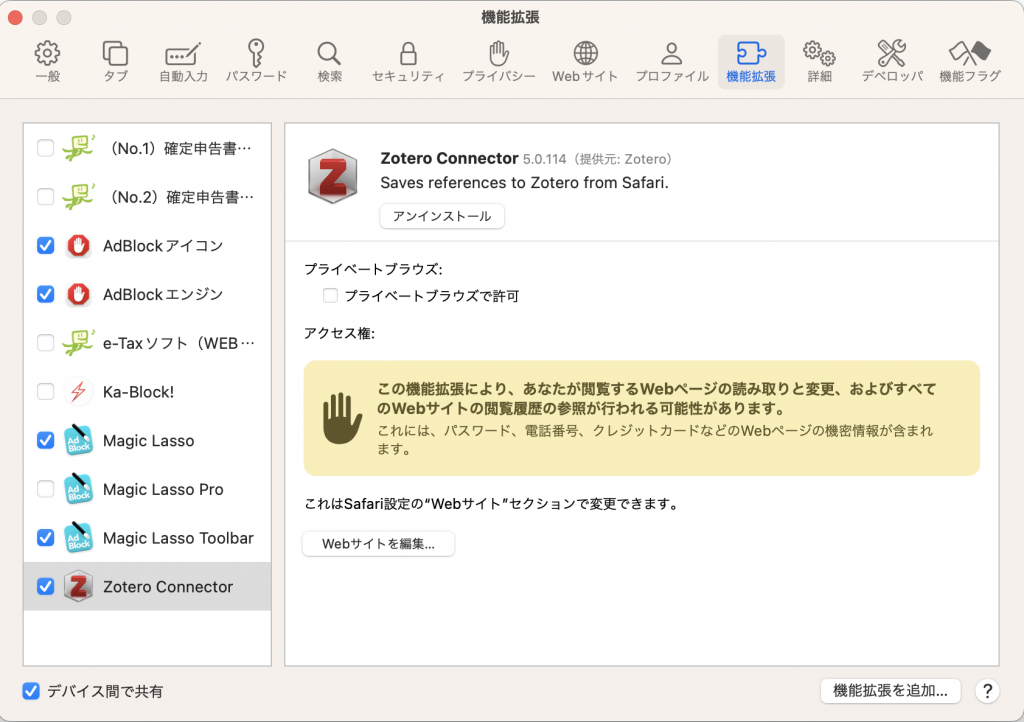Screen dimensions: 1024x722
Task: Click the Webサイトを編集... button
Action: 378,544
